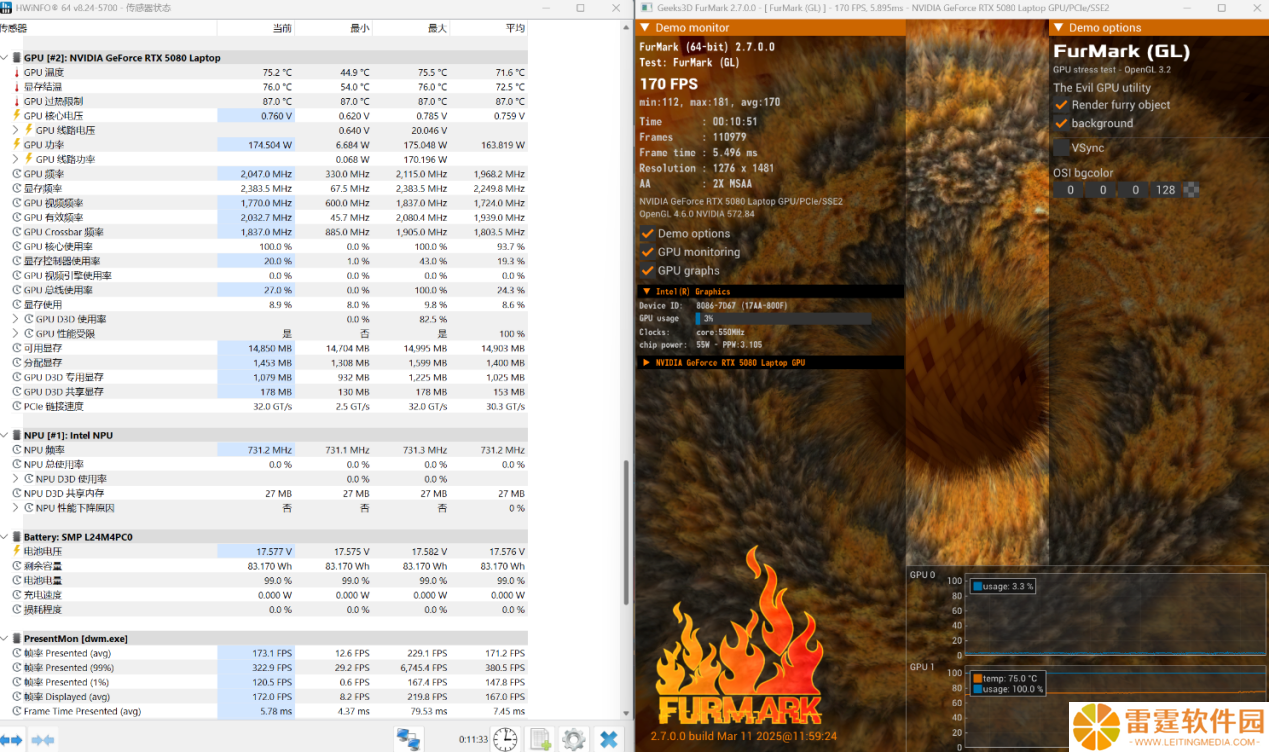Click the Intel GPU usage 3% bar
Screen dimensions: 1269x752
point(782,319)
